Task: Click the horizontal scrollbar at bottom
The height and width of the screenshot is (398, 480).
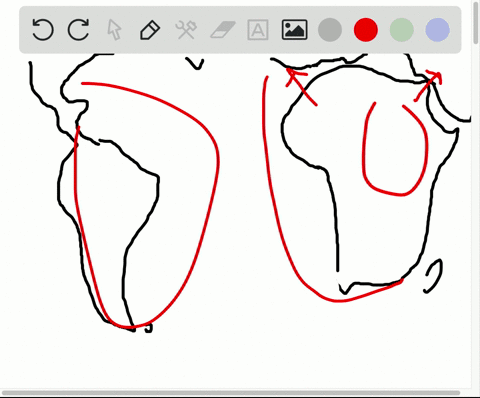Action: [x=231, y=393]
